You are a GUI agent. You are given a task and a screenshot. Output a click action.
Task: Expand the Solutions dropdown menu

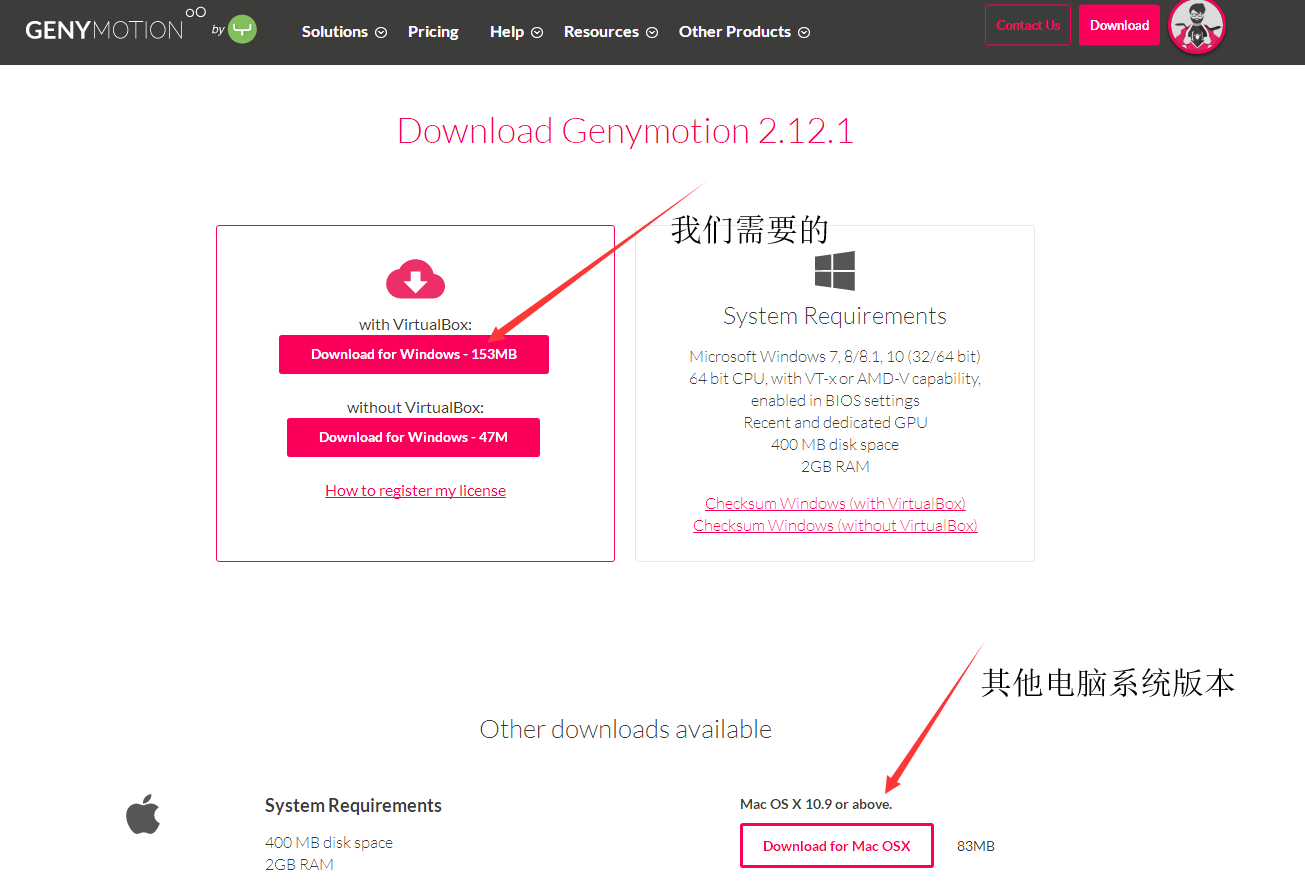(344, 32)
